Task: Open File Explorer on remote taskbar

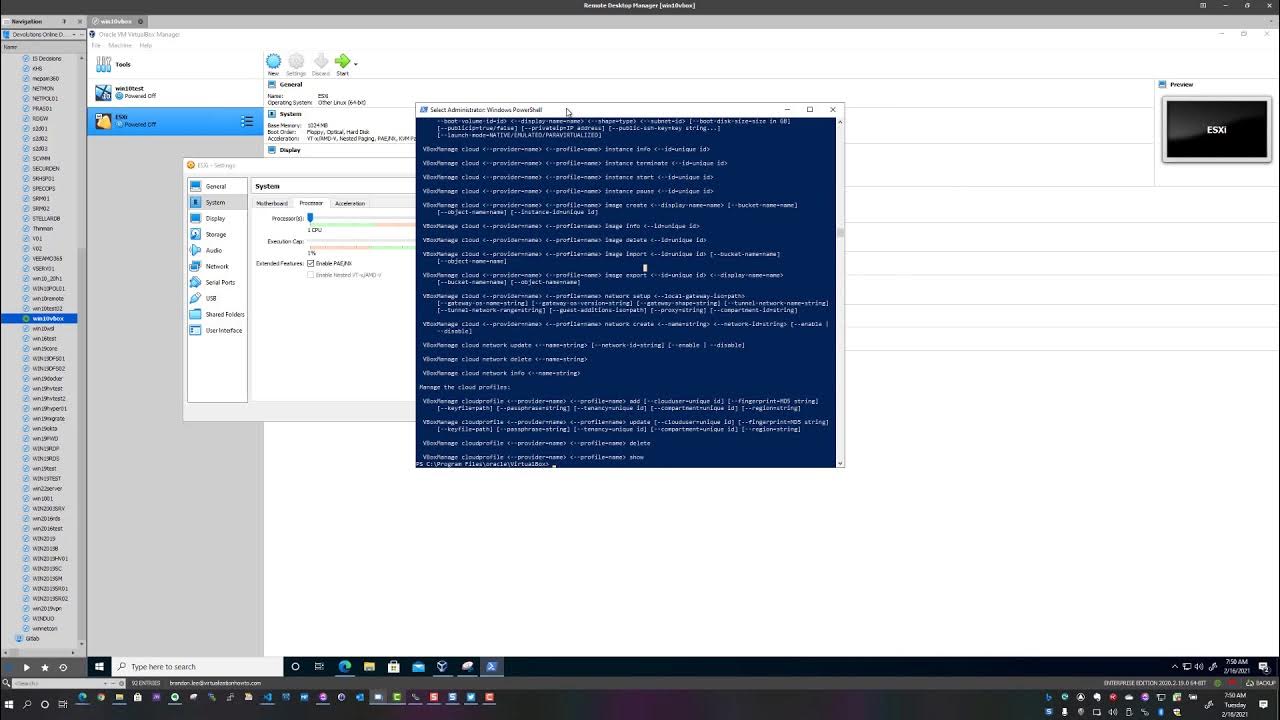Action: (x=369, y=666)
